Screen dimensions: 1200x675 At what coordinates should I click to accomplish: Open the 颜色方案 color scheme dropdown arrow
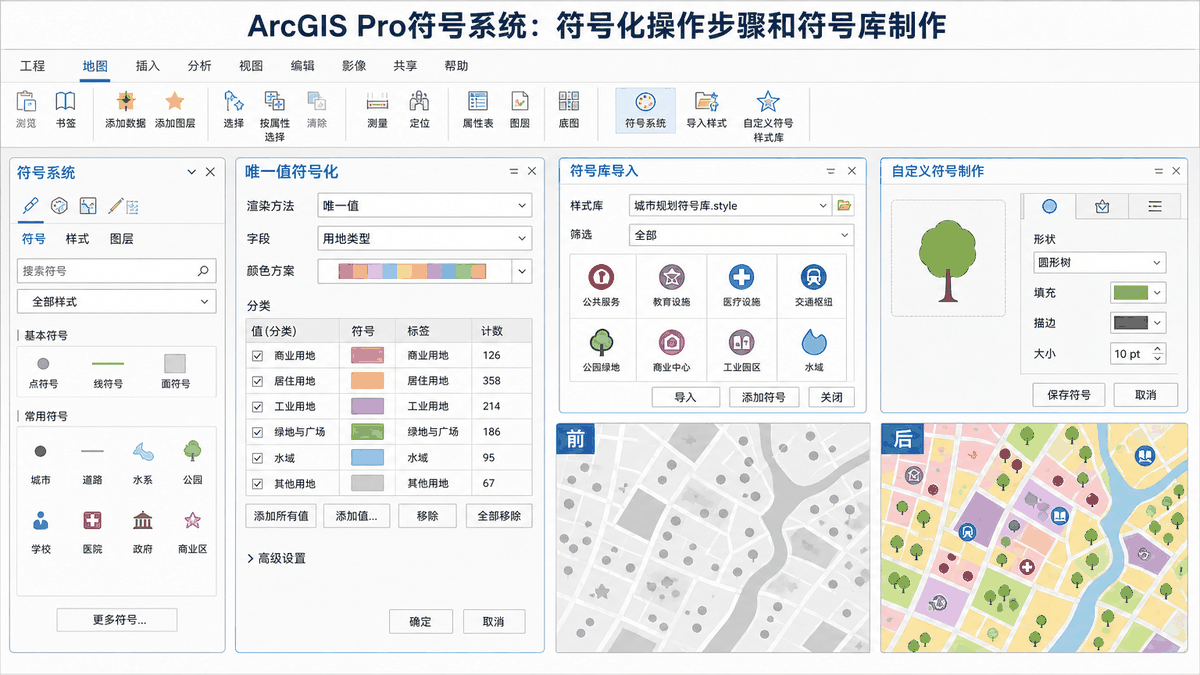point(522,271)
